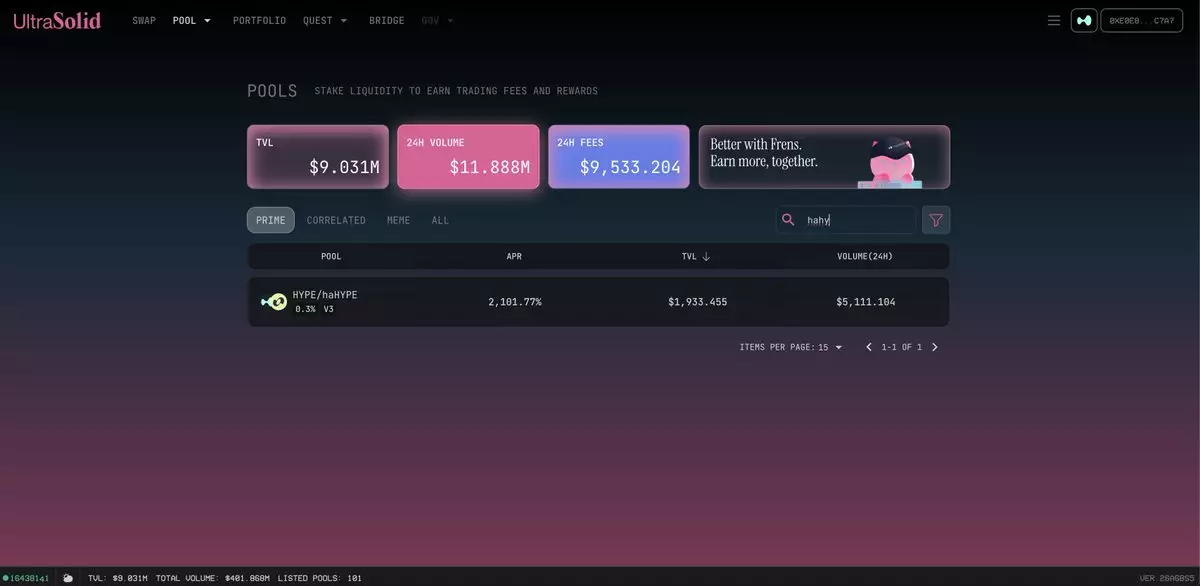Image resolution: width=1200 pixels, height=586 pixels.
Task: Select the PRIME pool filter
Action: (270, 220)
